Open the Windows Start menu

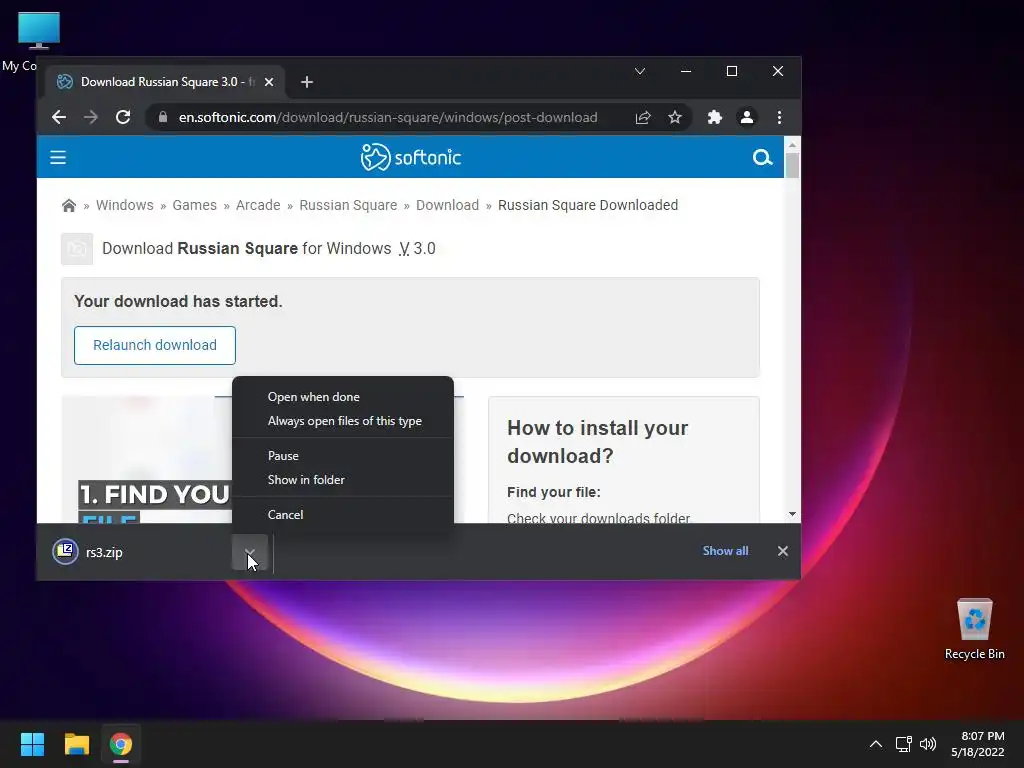(32, 744)
